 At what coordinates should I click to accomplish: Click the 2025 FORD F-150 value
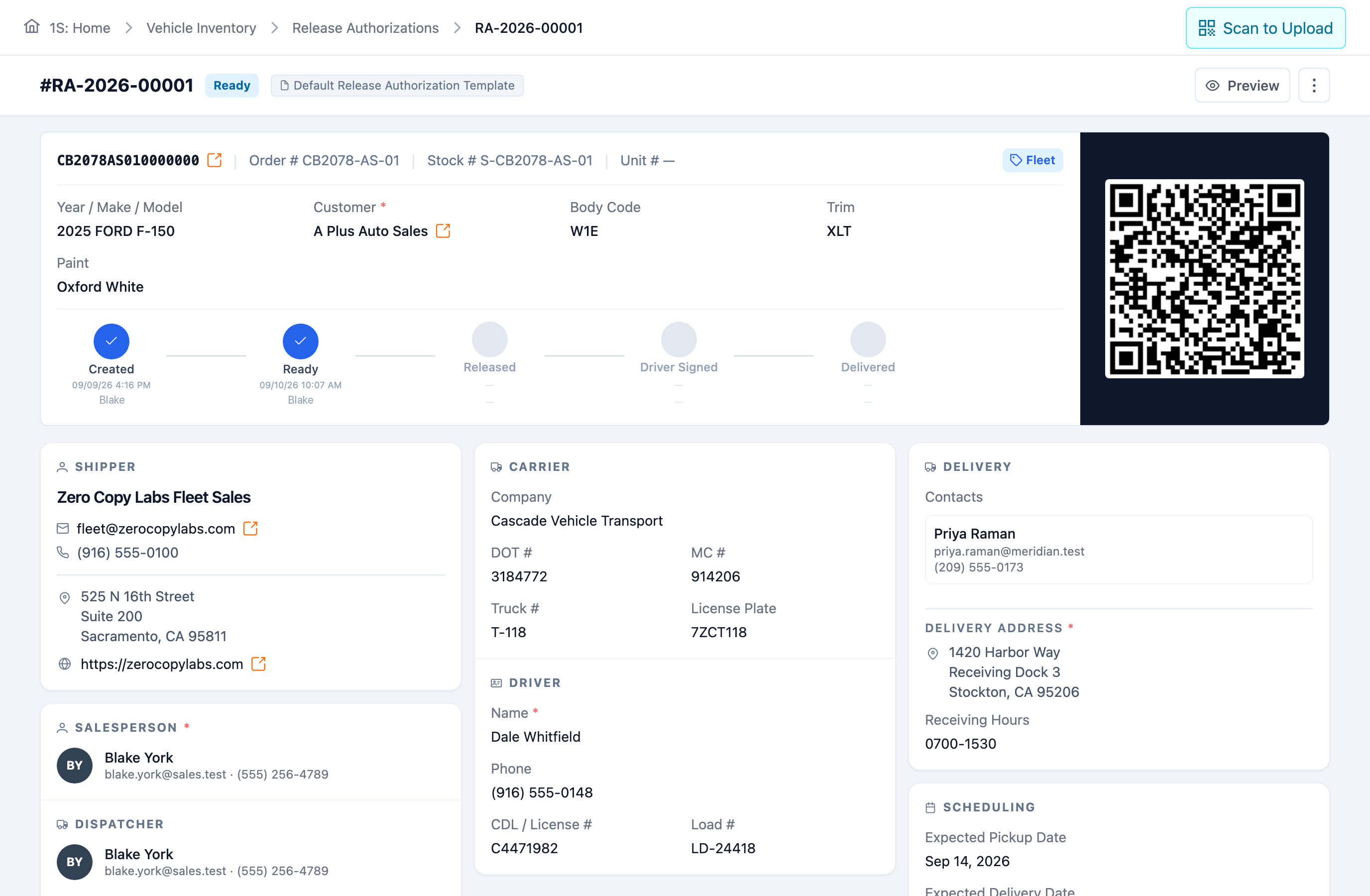coord(115,231)
